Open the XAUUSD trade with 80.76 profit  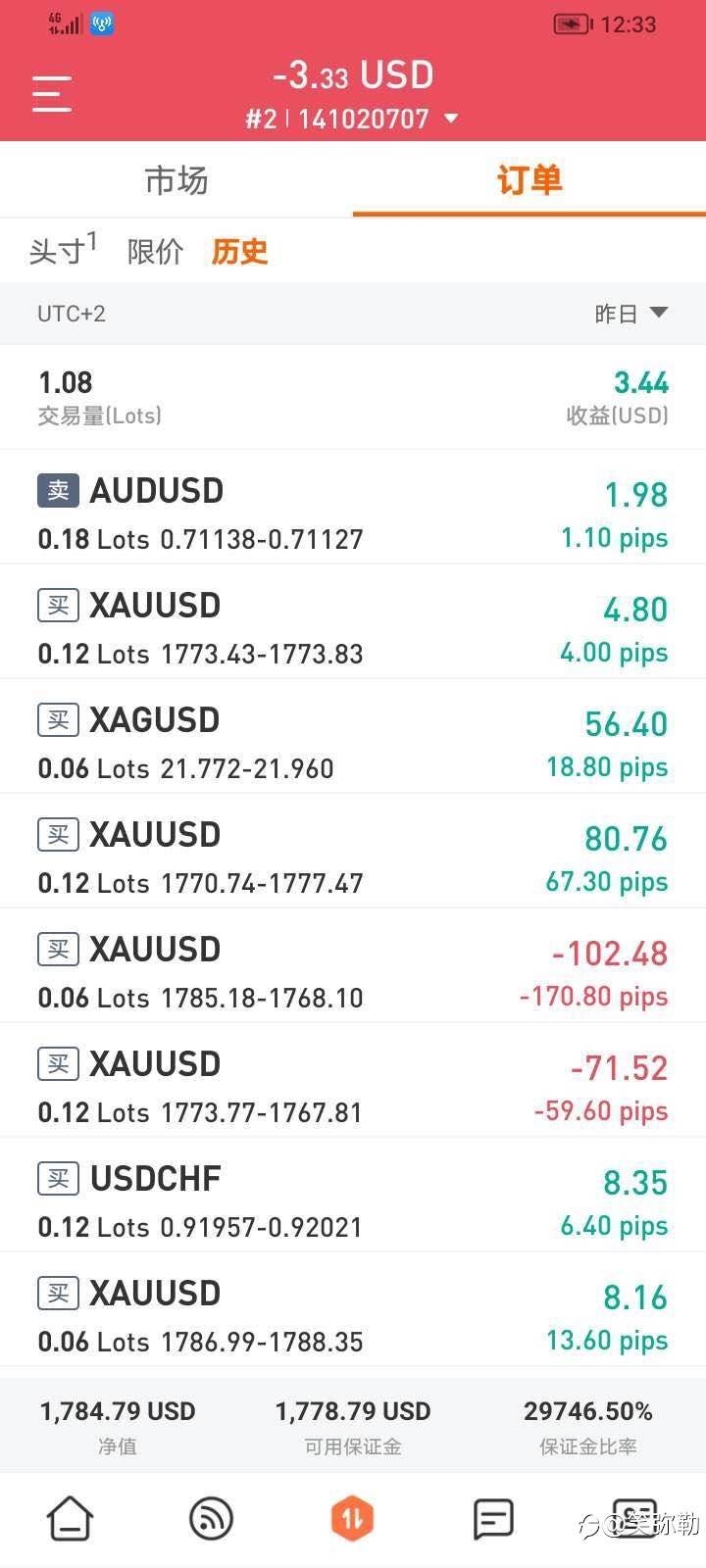(x=353, y=852)
